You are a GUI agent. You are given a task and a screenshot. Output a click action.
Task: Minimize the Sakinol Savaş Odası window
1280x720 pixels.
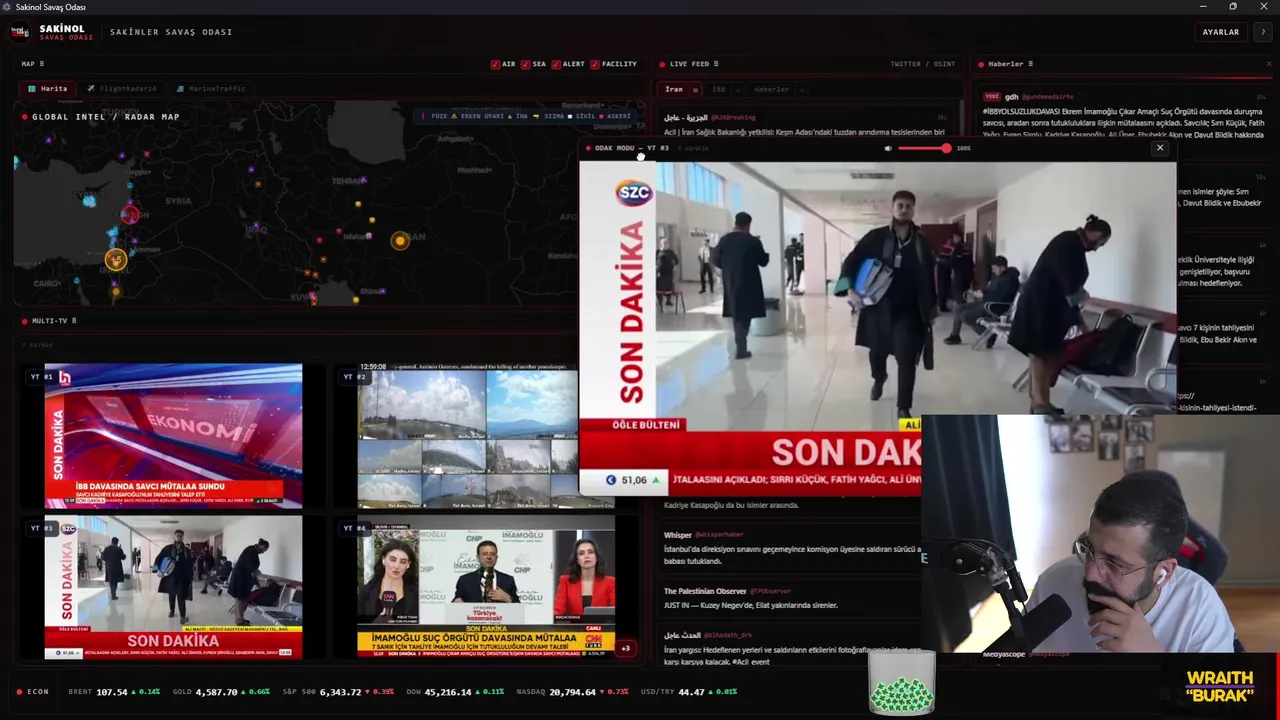(1202, 7)
